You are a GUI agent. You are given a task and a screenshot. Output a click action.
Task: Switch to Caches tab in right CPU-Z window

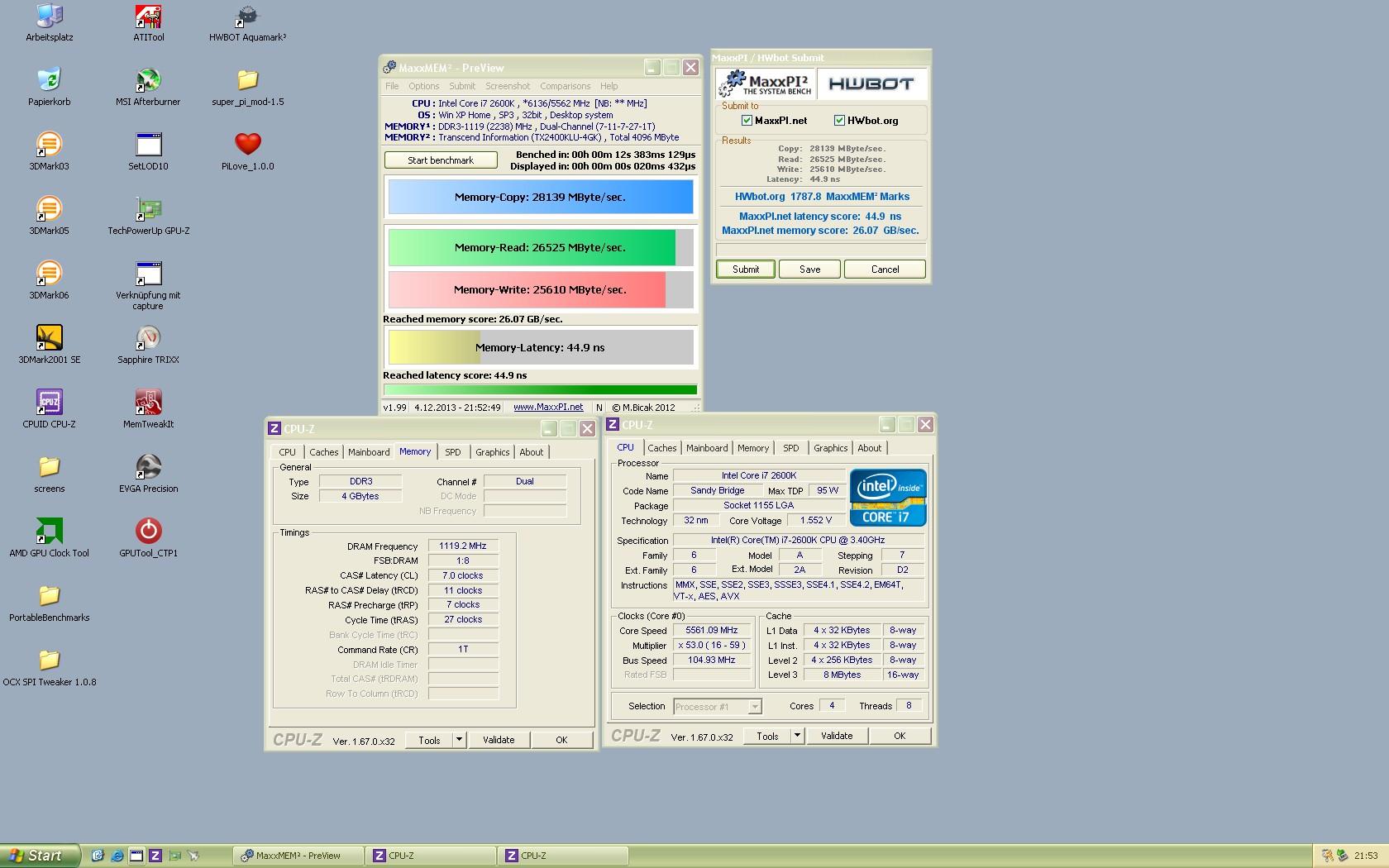pyautogui.click(x=662, y=448)
